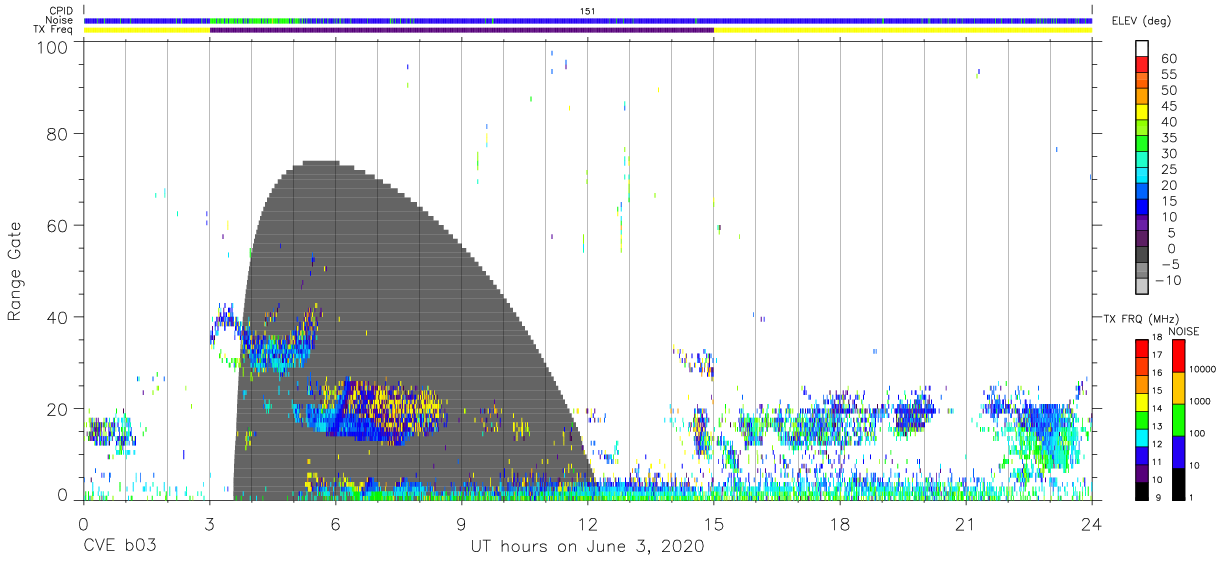The image size is (1228, 567).
Task: Click the '80' tick on Range Gate axis
Action: 57,134
